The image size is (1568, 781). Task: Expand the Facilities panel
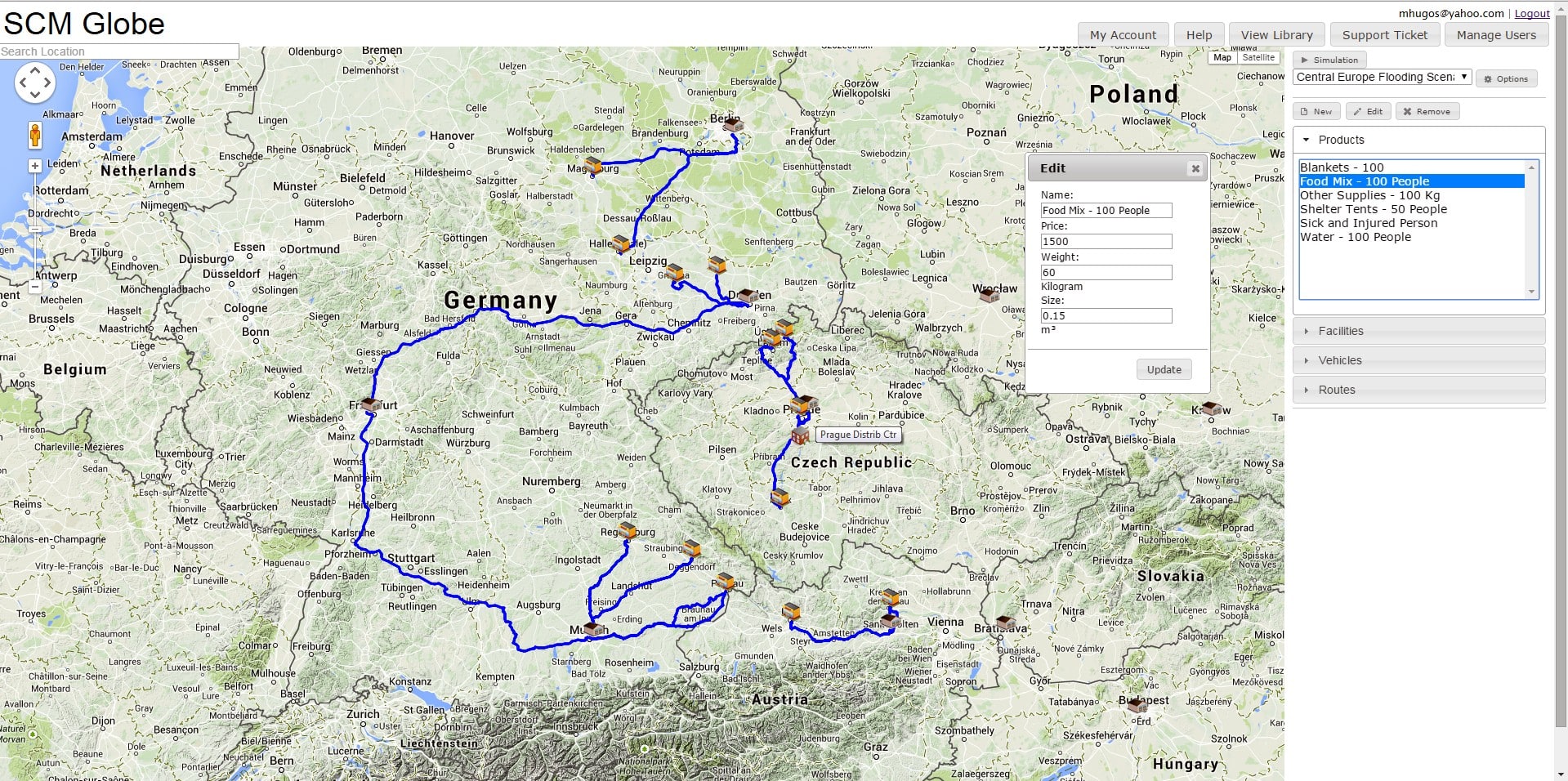[1418, 331]
